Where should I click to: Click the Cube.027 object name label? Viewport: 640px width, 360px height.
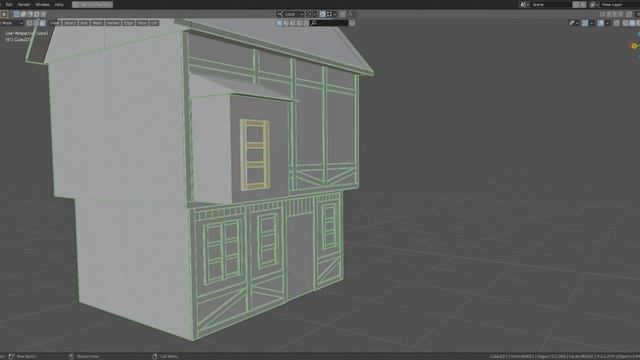click(18, 40)
